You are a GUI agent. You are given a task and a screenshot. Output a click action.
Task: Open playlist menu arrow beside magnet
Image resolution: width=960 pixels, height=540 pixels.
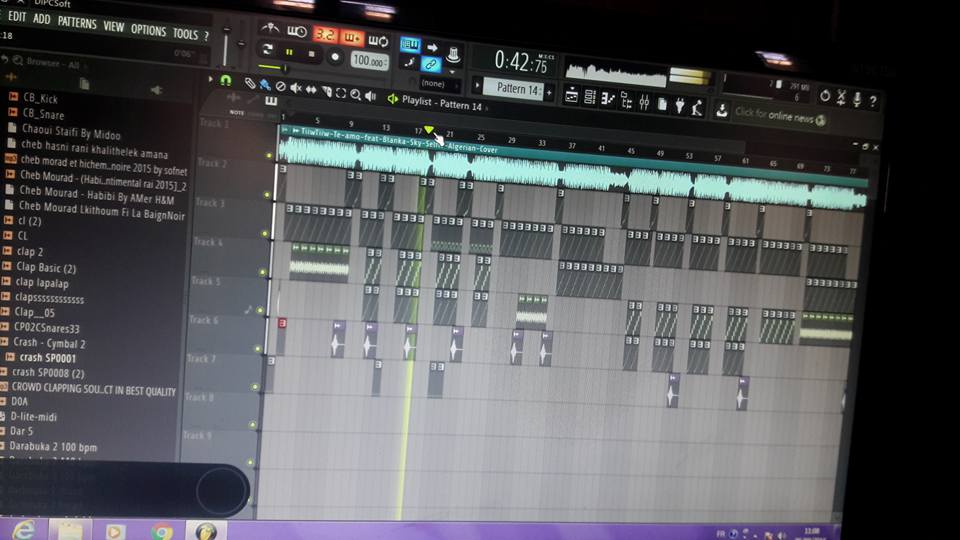tap(211, 79)
